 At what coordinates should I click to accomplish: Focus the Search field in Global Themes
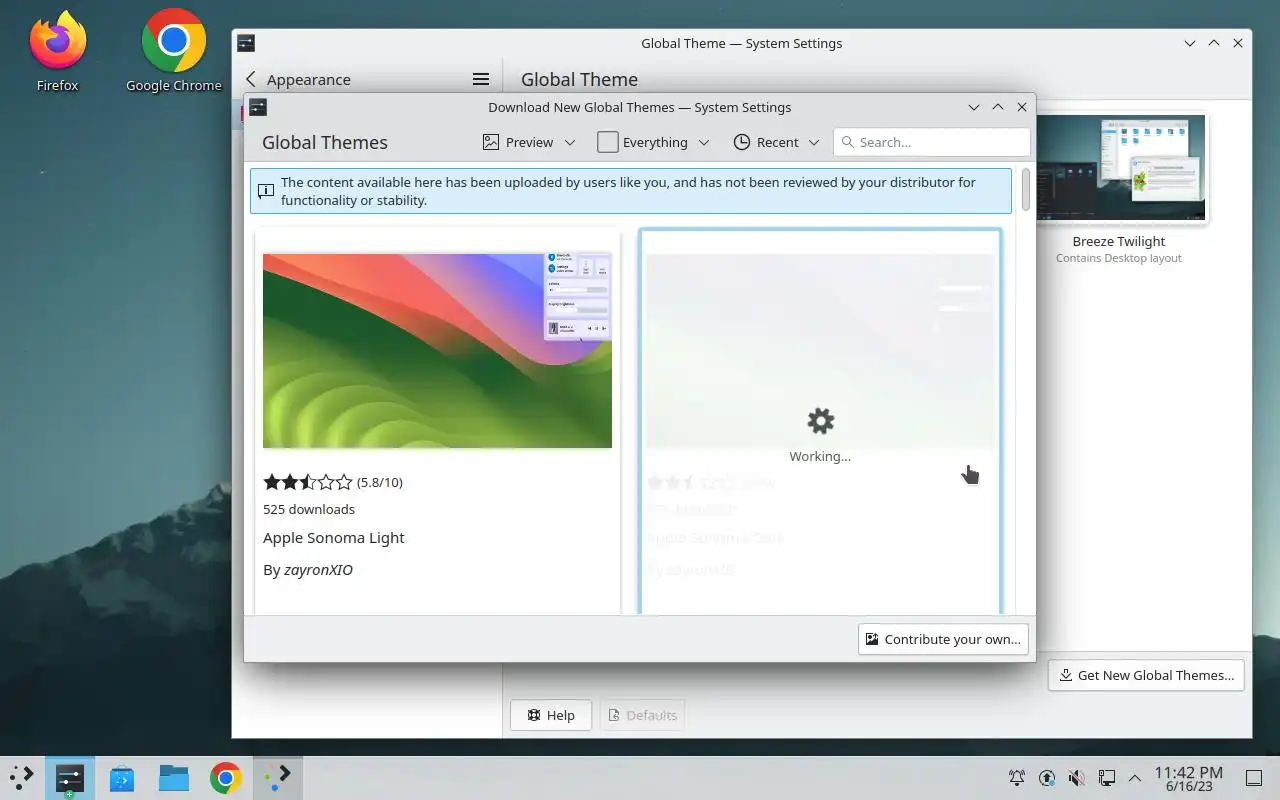(932, 142)
